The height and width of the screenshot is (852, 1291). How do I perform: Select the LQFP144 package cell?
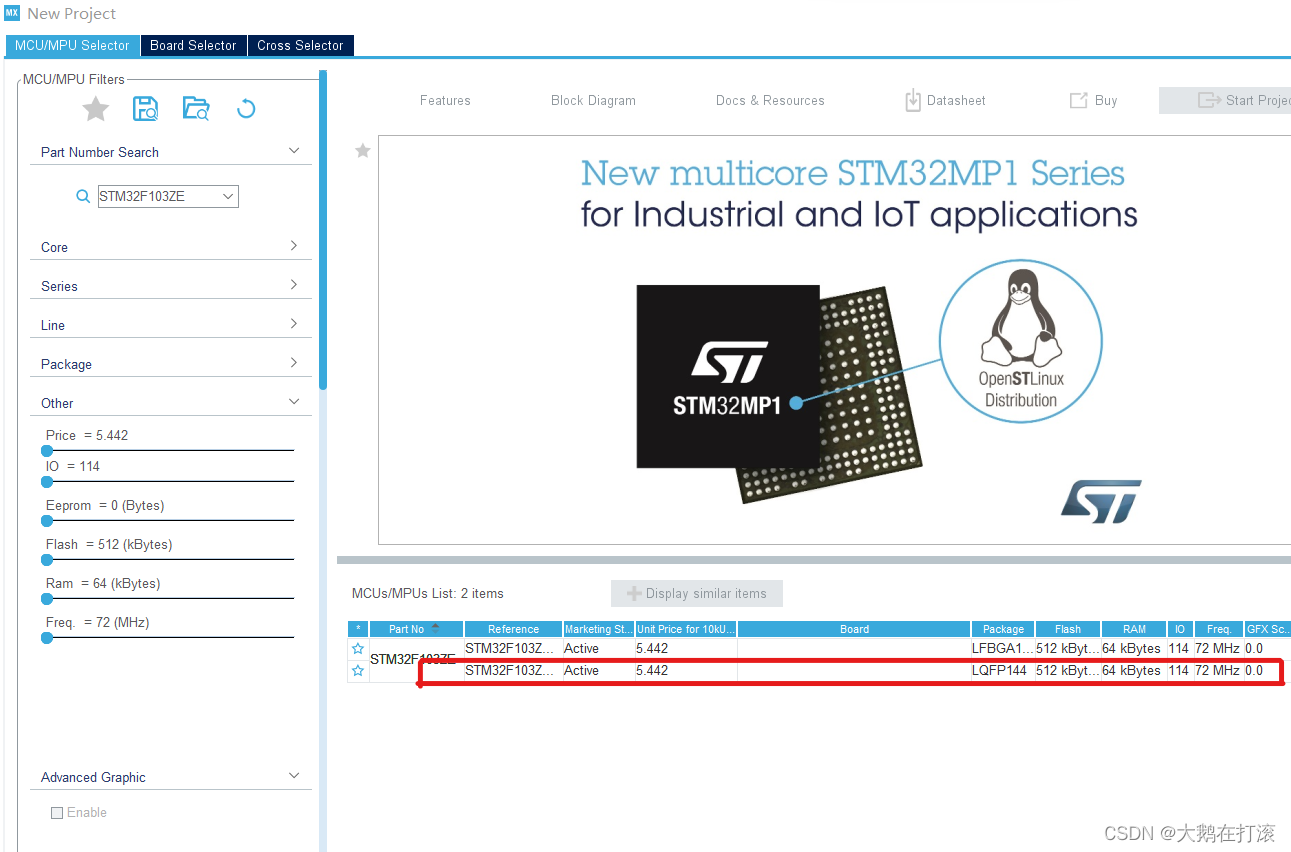(1003, 671)
